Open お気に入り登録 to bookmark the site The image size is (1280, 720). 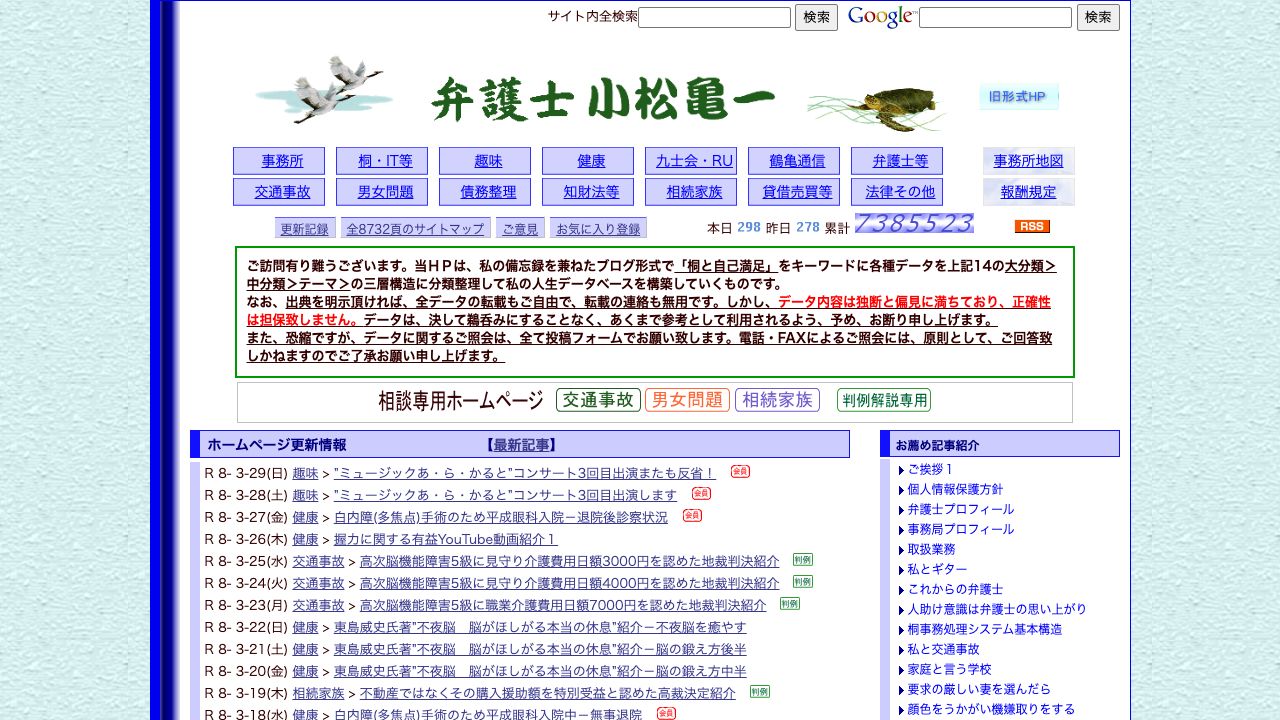pyautogui.click(x=597, y=227)
